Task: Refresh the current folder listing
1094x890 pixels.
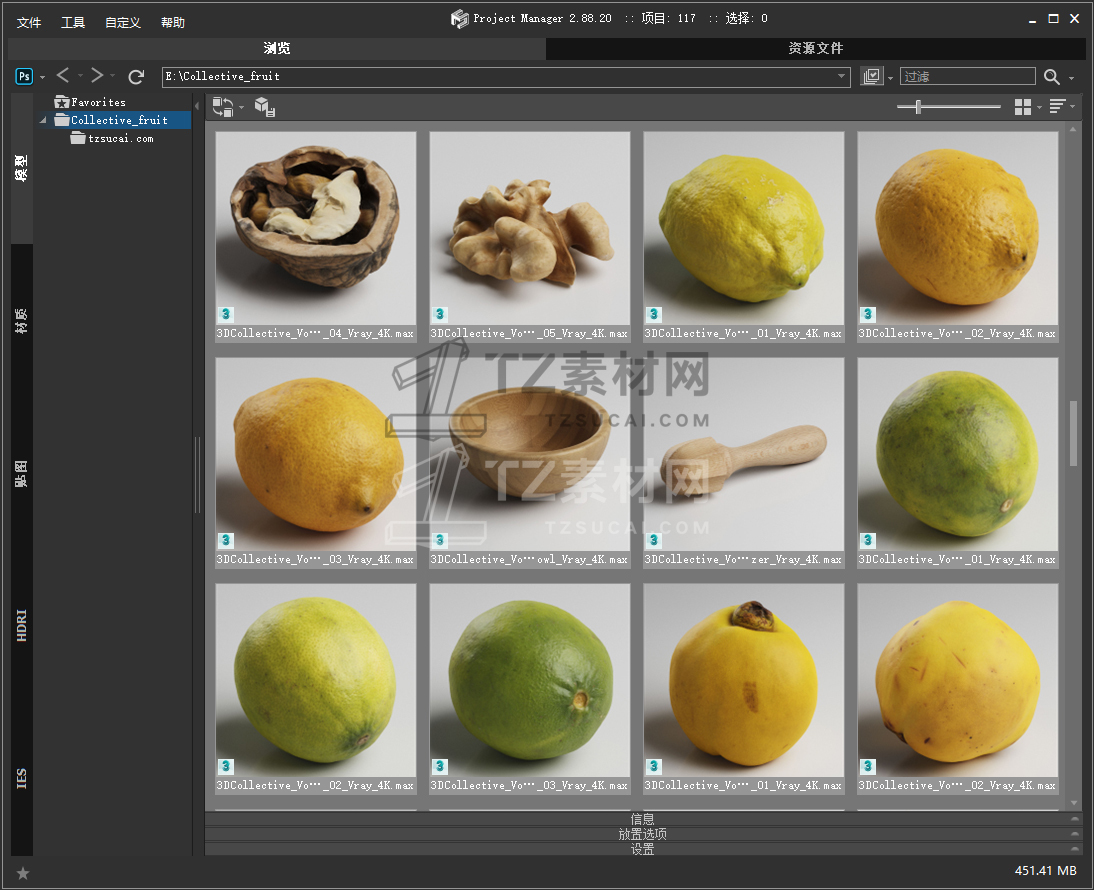Action: click(136, 76)
